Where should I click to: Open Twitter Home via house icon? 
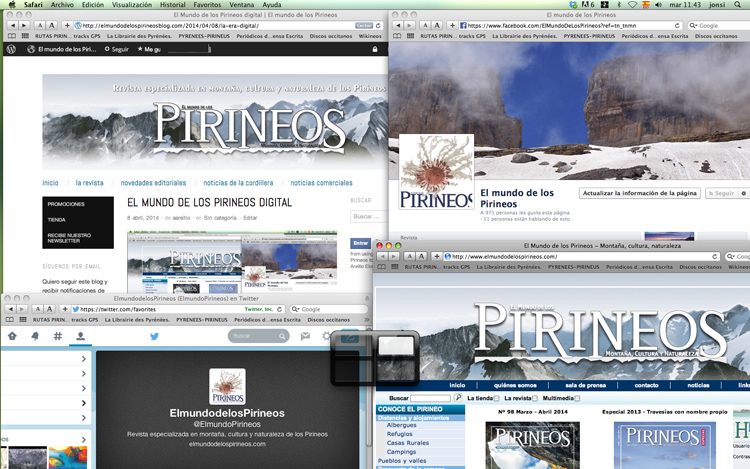pos(12,337)
